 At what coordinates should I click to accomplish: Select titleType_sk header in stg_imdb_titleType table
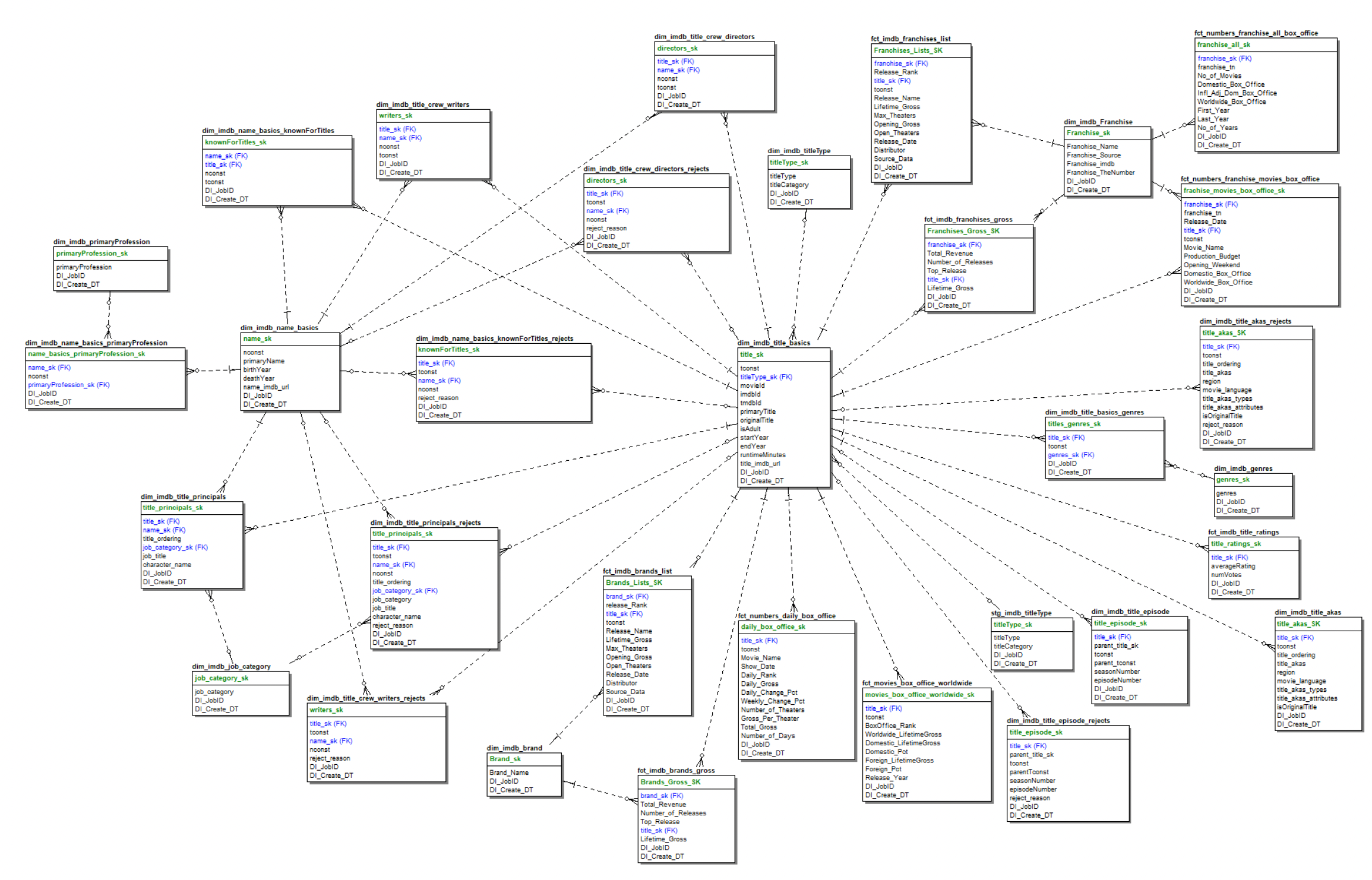click(x=1012, y=625)
